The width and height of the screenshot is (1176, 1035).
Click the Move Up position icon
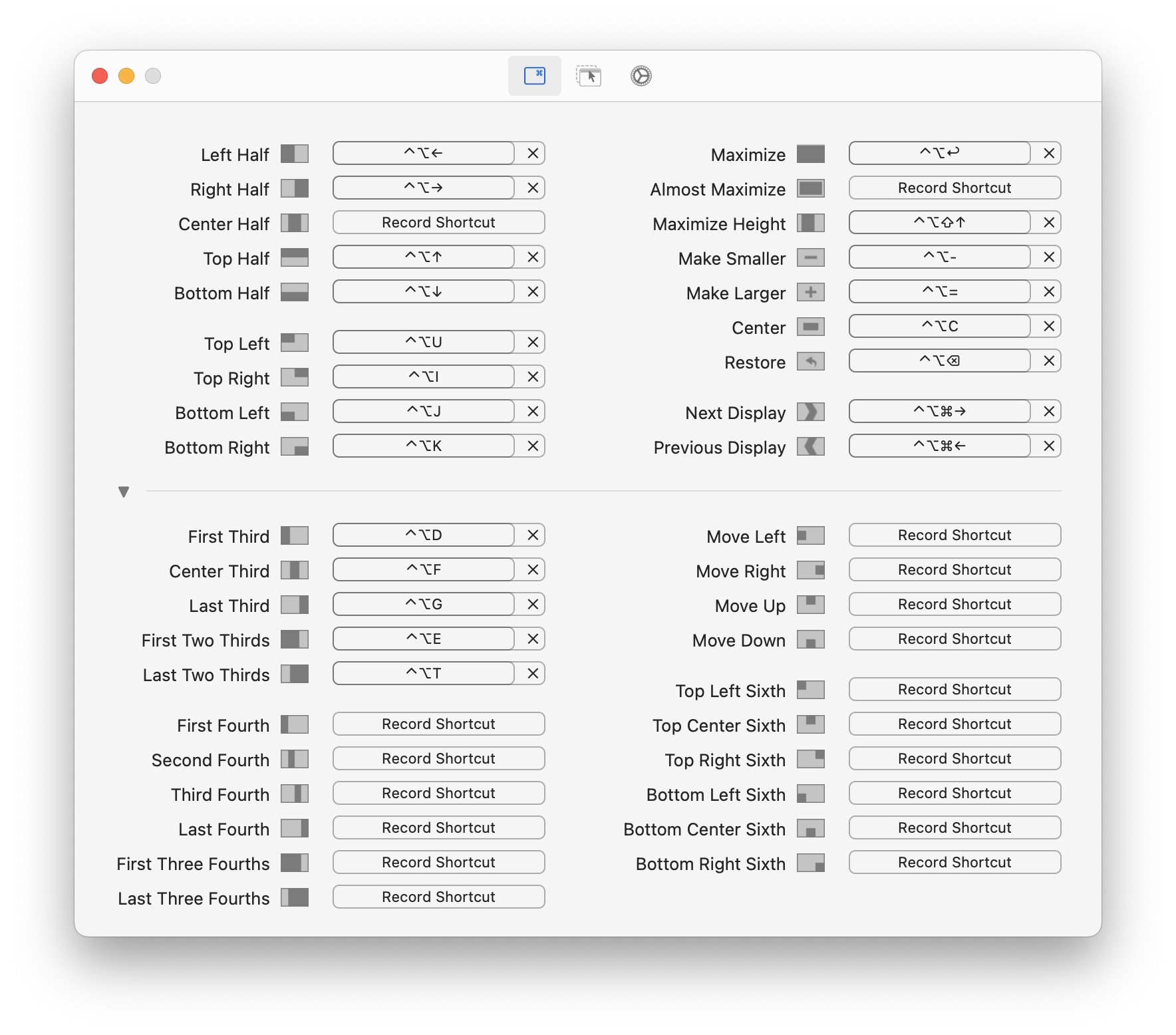pyautogui.click(x=810, y=605)
